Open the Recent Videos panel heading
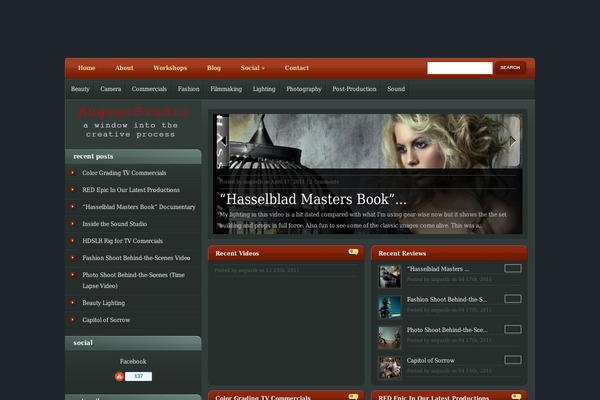 (237, 253)
